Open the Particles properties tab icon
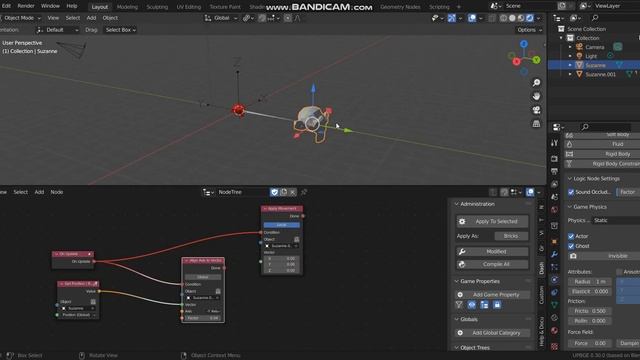This screenshot has width=640, height=360. [x=554, y=267]
